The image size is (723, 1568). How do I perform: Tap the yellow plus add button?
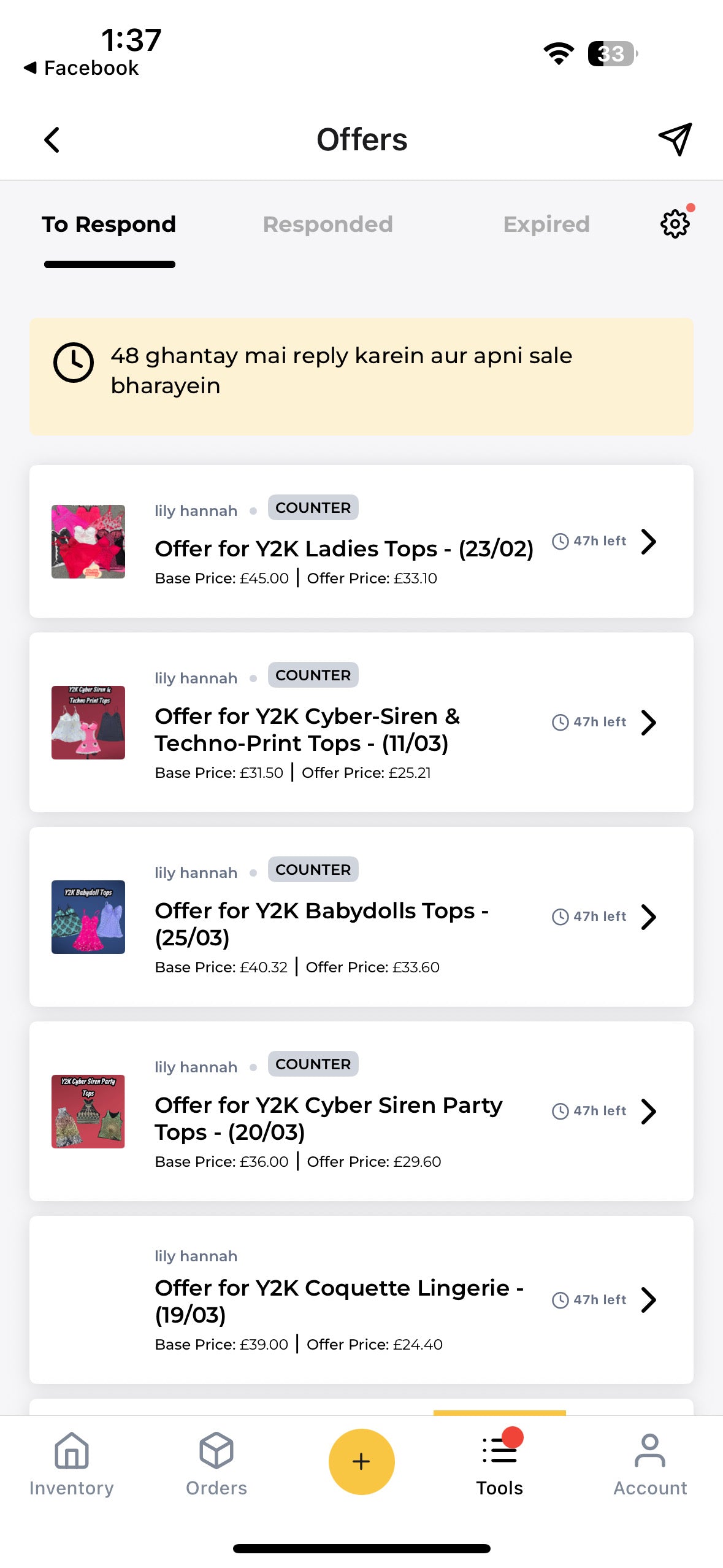click(362, 1461)
